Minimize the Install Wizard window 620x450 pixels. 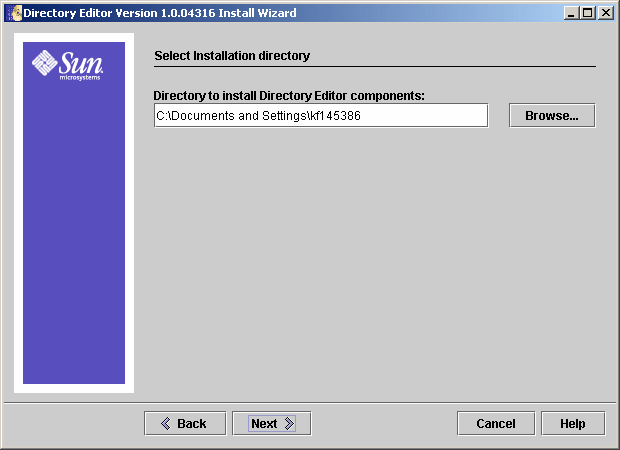click(x=571, y=13)
